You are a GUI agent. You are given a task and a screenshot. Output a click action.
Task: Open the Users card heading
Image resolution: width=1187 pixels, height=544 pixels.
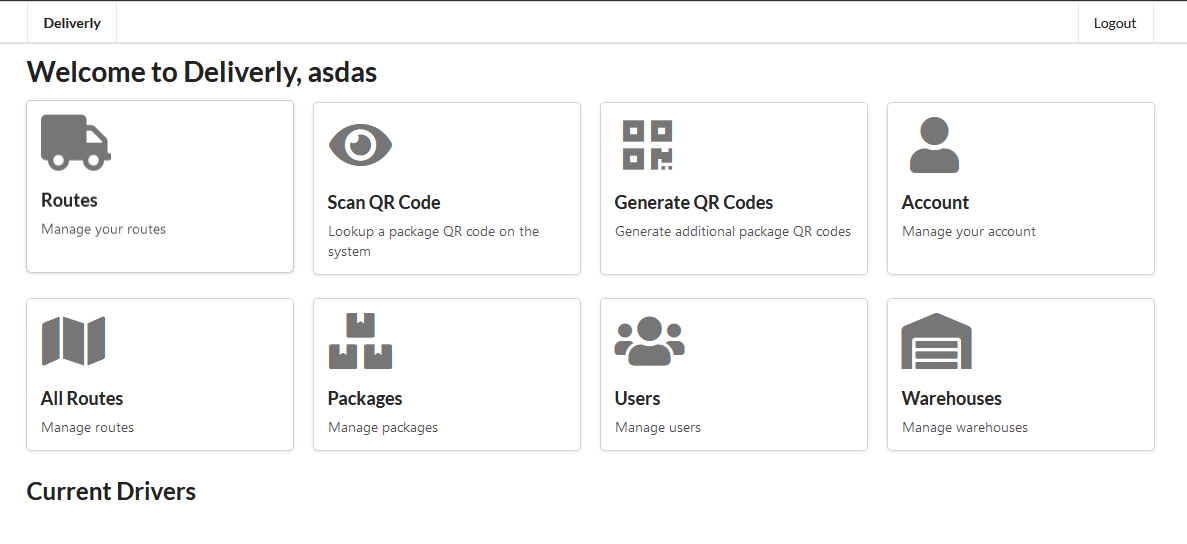coord(638,398)
